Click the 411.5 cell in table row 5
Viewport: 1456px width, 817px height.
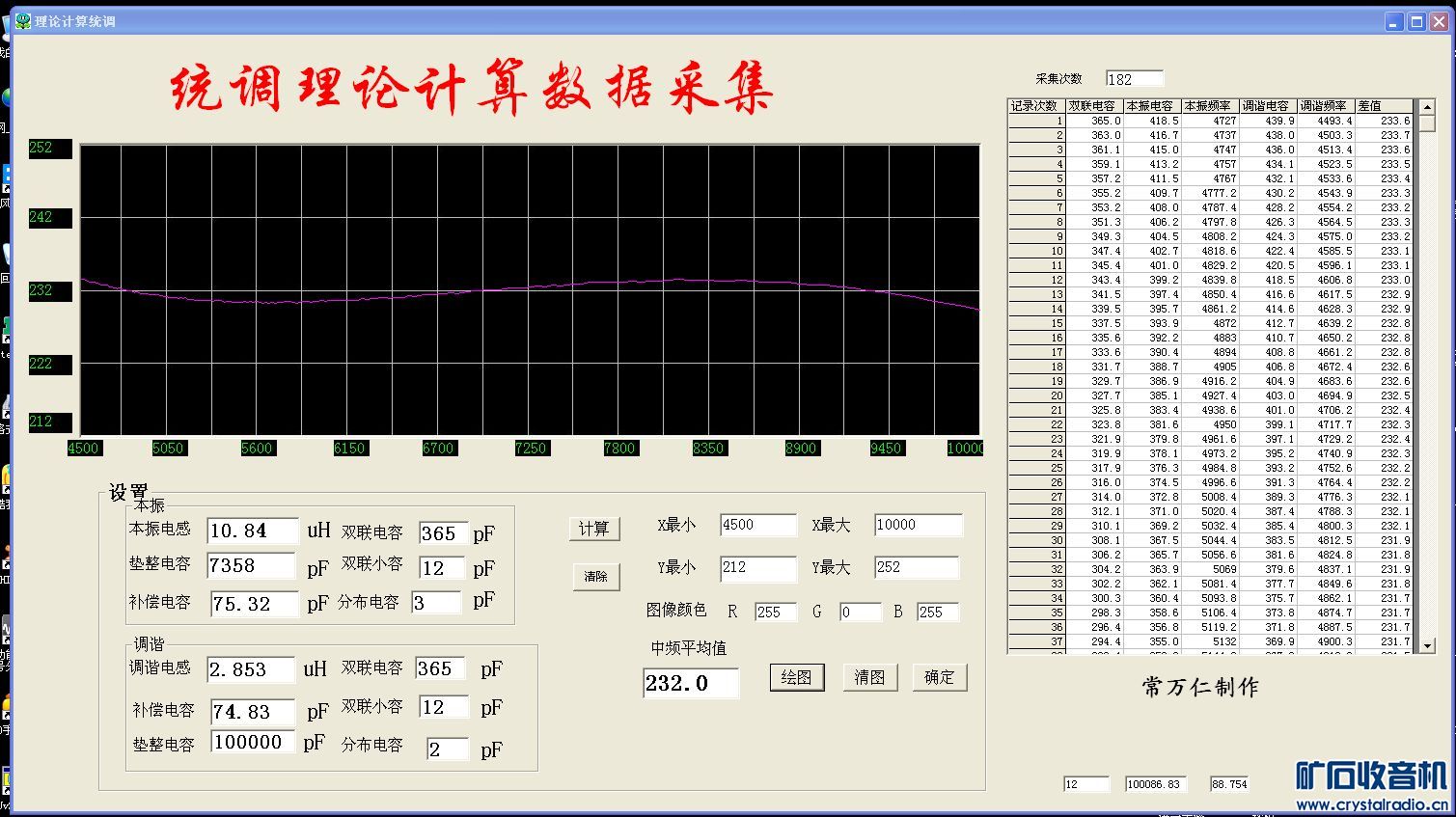coord(1152,178)
